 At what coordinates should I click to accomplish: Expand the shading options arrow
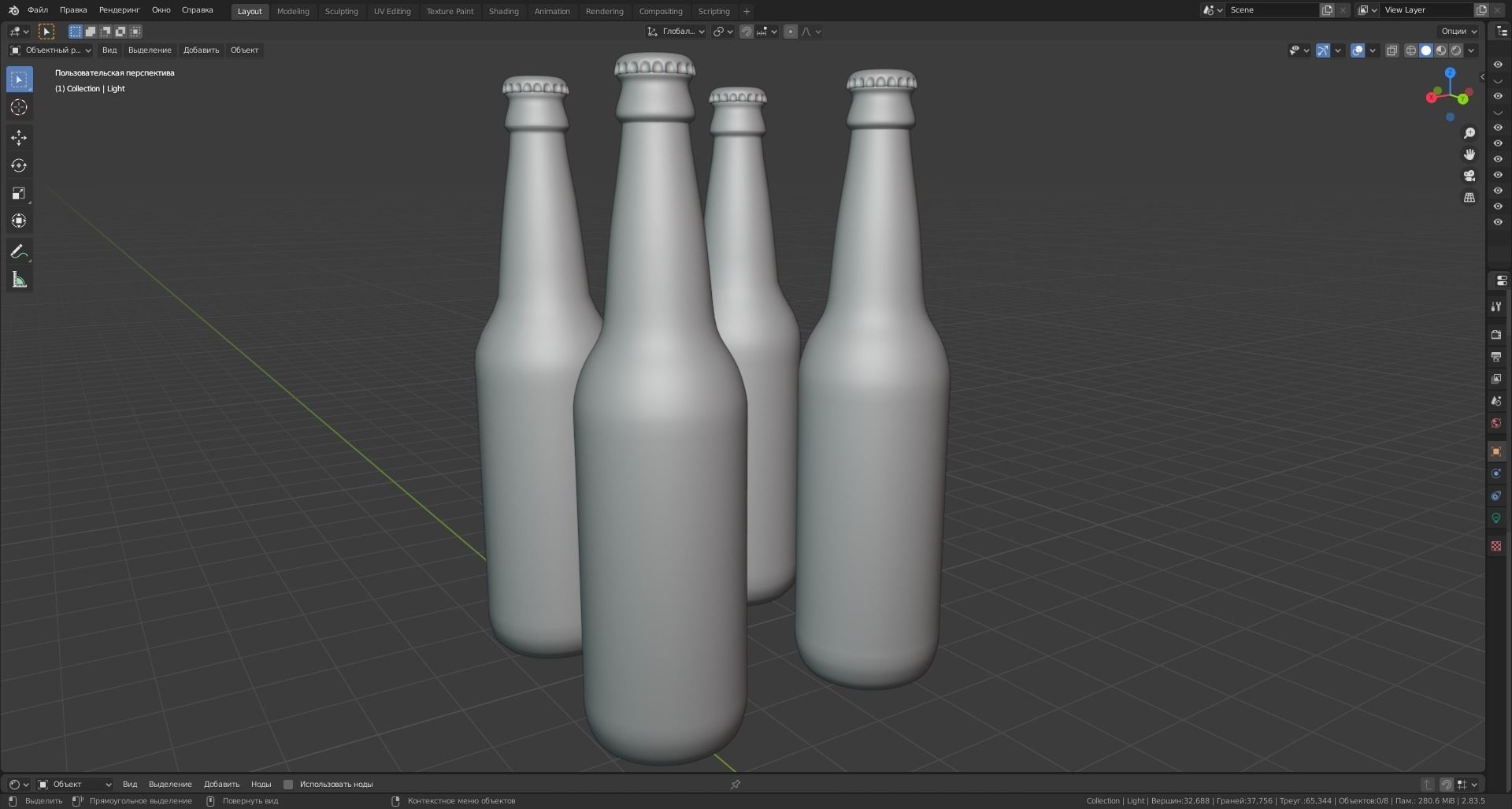pyautogui.click(x=1471, y=50)
